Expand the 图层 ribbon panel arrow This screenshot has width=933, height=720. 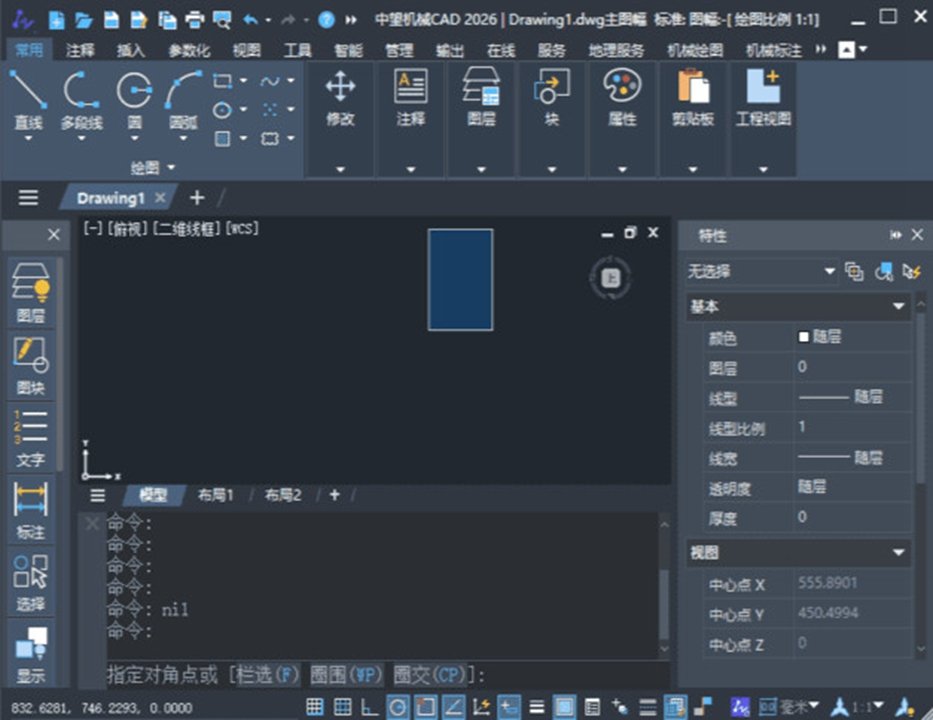pyautogui.click(x=481, y=170)
